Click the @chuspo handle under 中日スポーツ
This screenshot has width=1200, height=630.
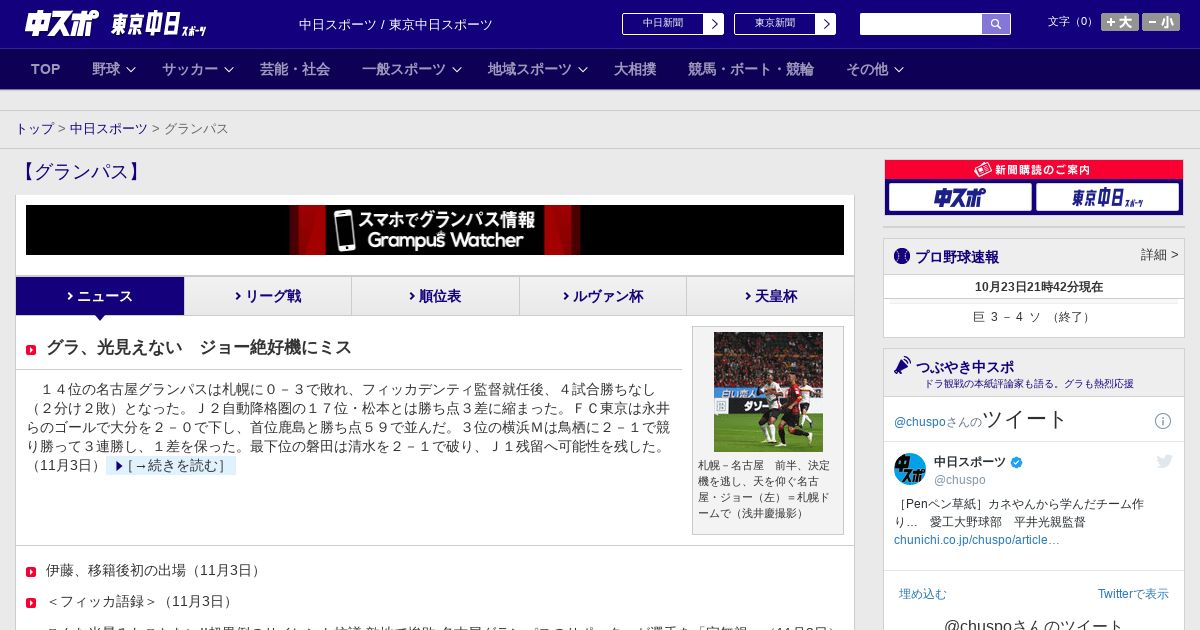960,480
